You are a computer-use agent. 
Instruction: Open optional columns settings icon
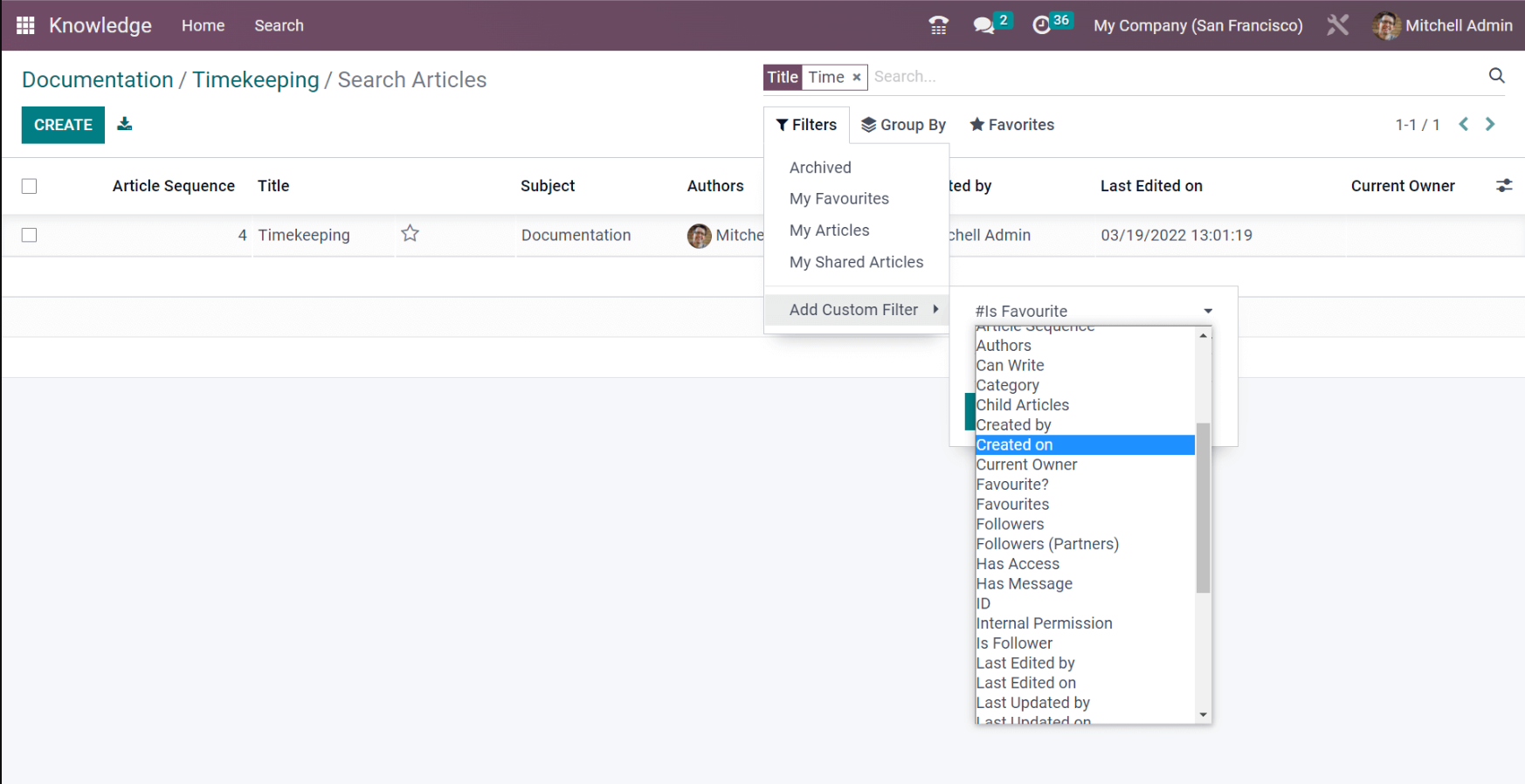pyautogui.click(x=1503, y=186)
